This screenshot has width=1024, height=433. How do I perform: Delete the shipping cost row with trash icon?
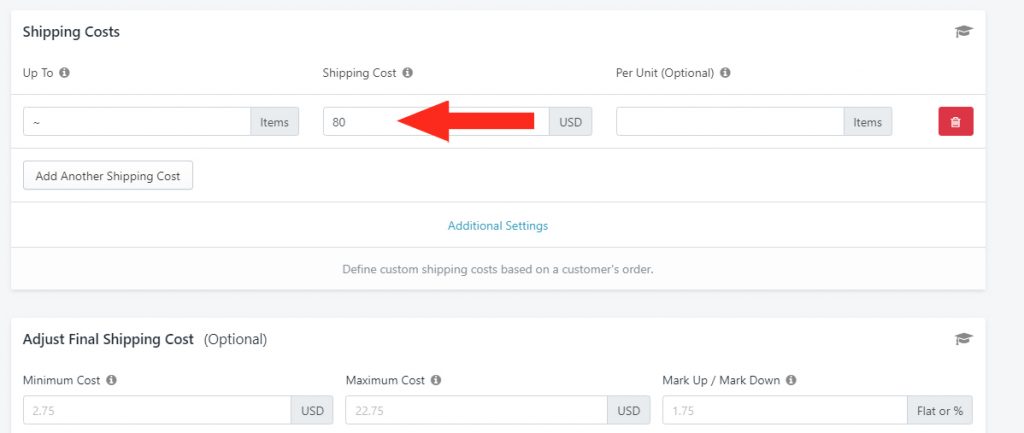955,121
